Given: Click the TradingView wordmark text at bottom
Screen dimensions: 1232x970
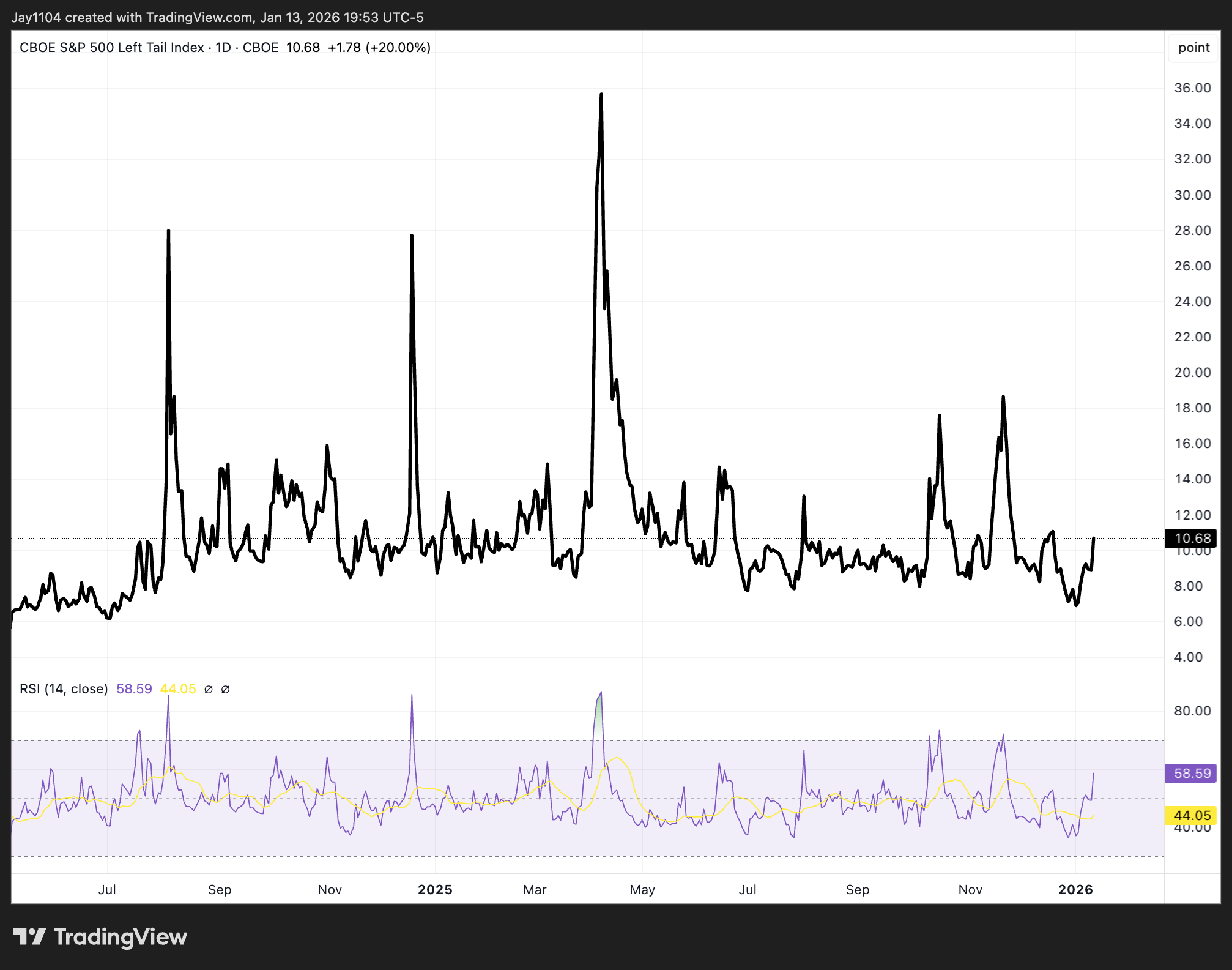Looking at the screenshot, I should coord(121,937).
